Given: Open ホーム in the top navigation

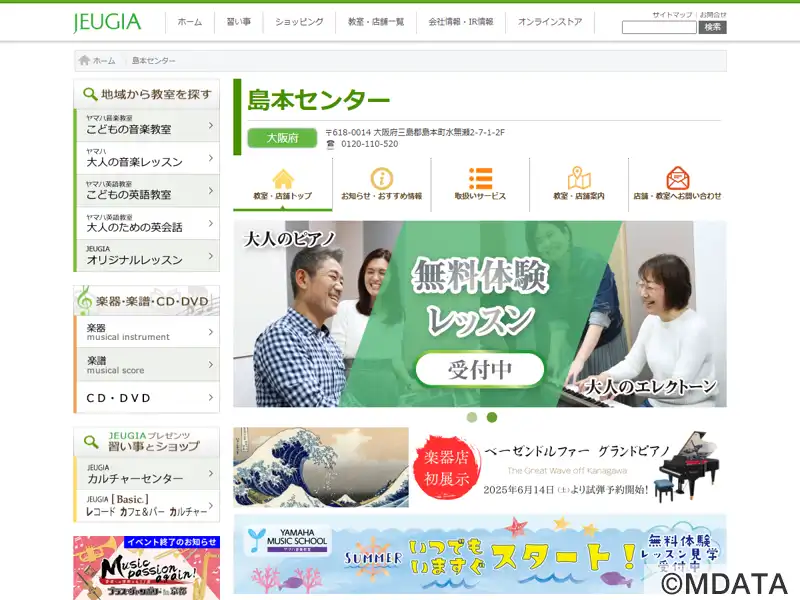Looking at the screenshot, I should tap(190, 22).
